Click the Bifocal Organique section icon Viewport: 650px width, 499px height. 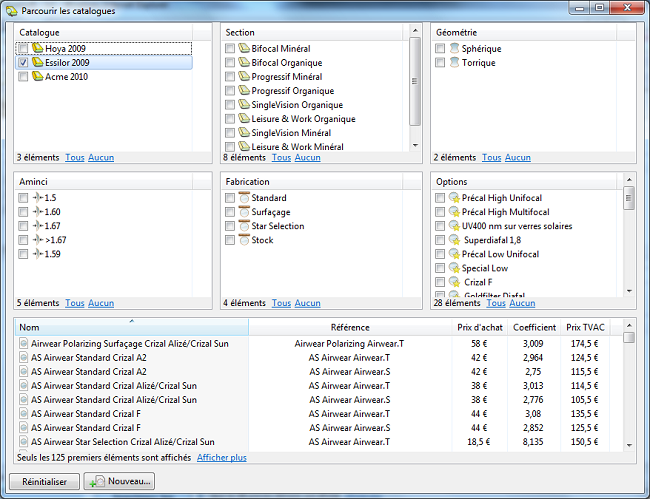point(244,62)
